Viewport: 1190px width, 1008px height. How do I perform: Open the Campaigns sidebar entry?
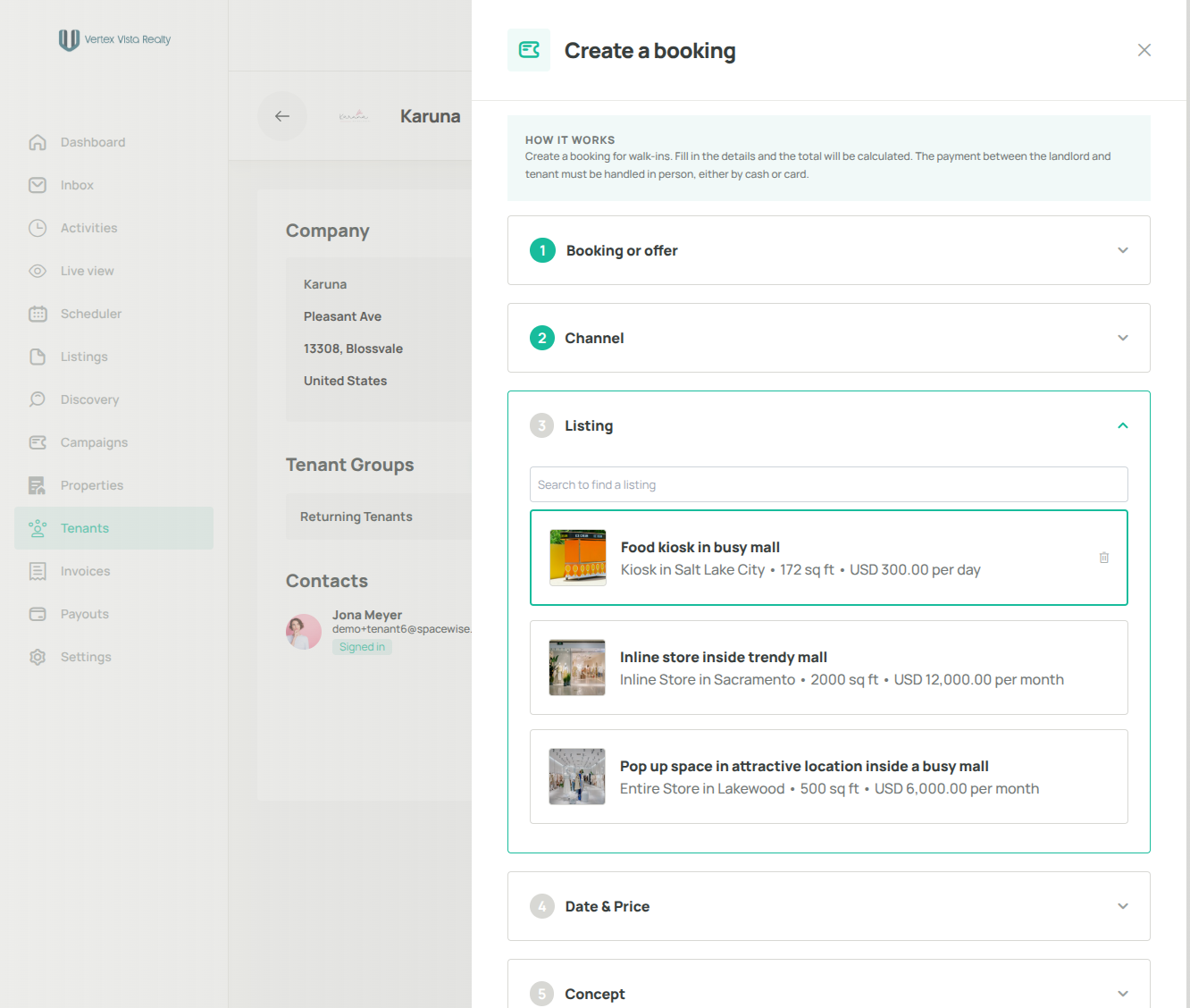[114, 442]
